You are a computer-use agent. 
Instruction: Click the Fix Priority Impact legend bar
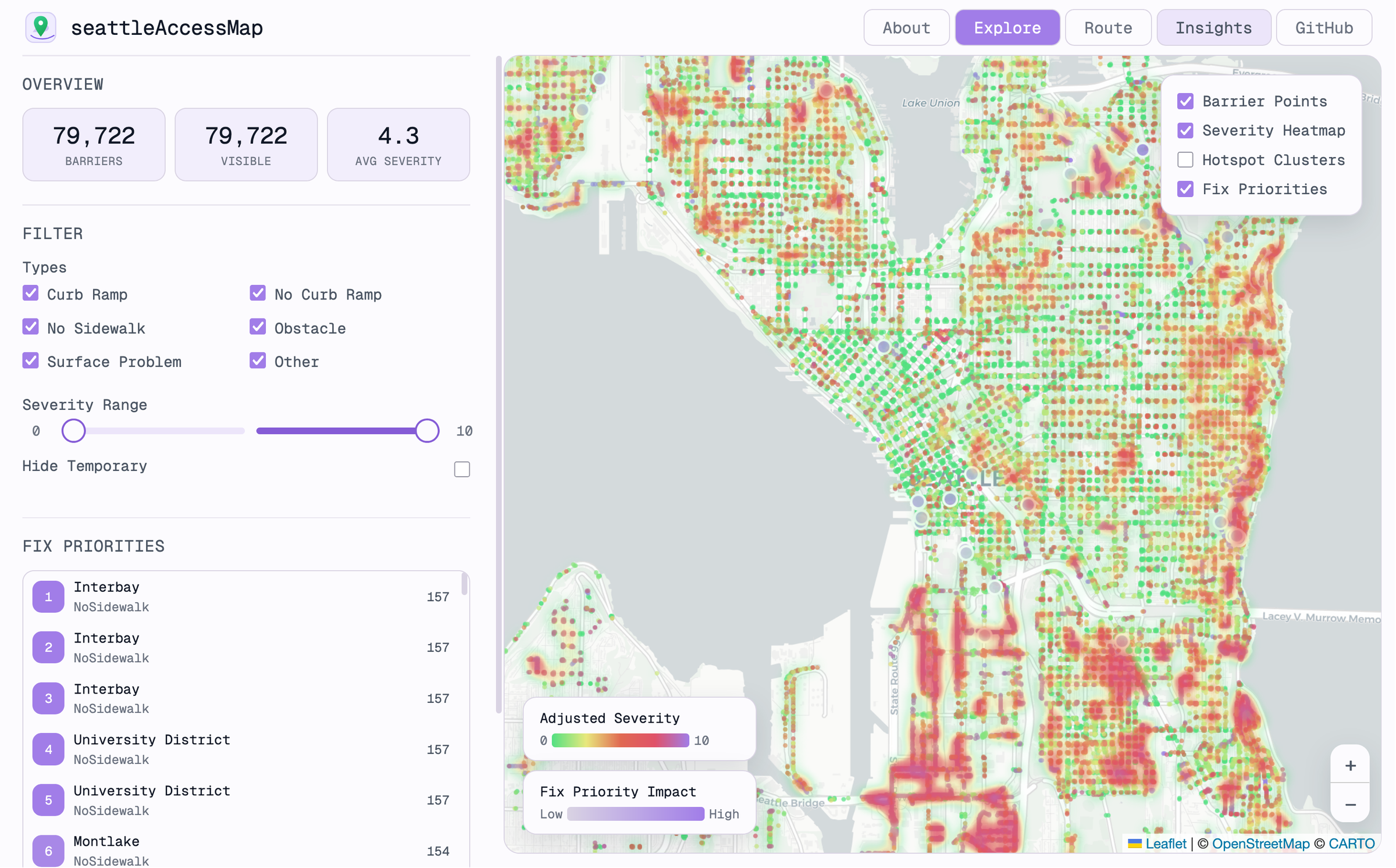tap(635, 814)
